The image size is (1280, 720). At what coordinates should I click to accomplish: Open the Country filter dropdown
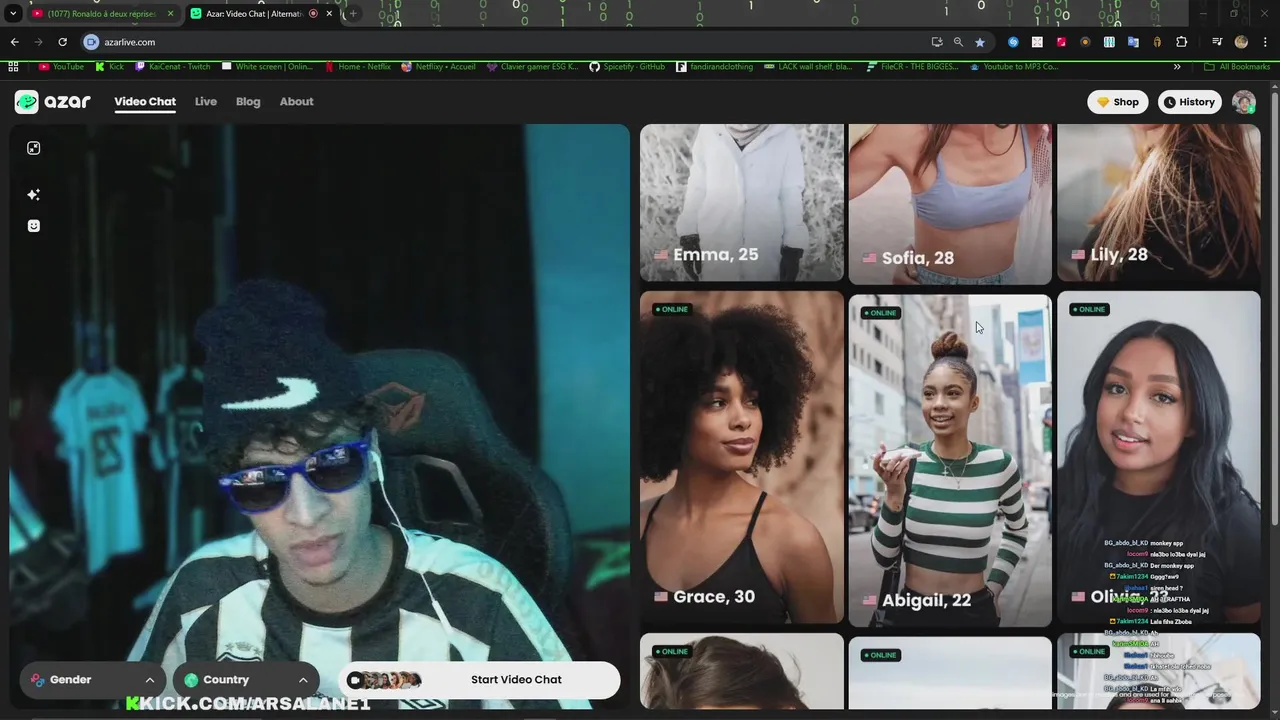point(246,680)
